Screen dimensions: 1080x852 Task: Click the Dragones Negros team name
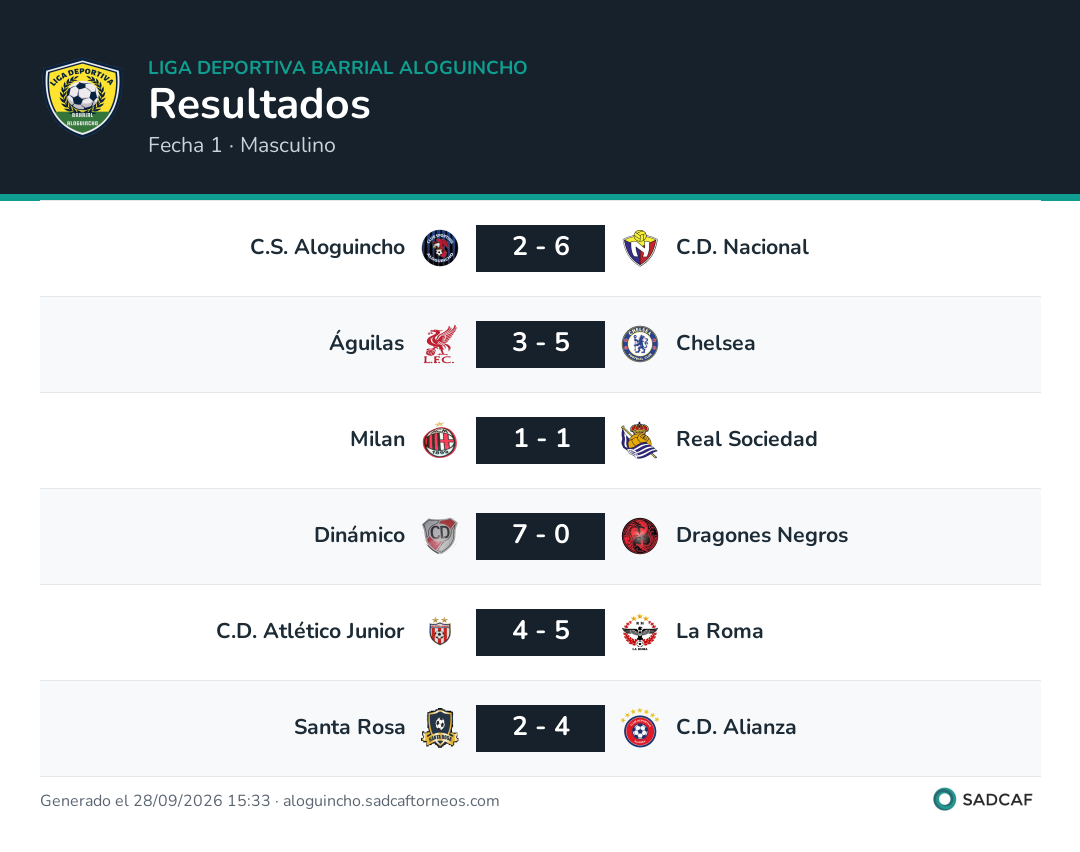pos(762,535)
